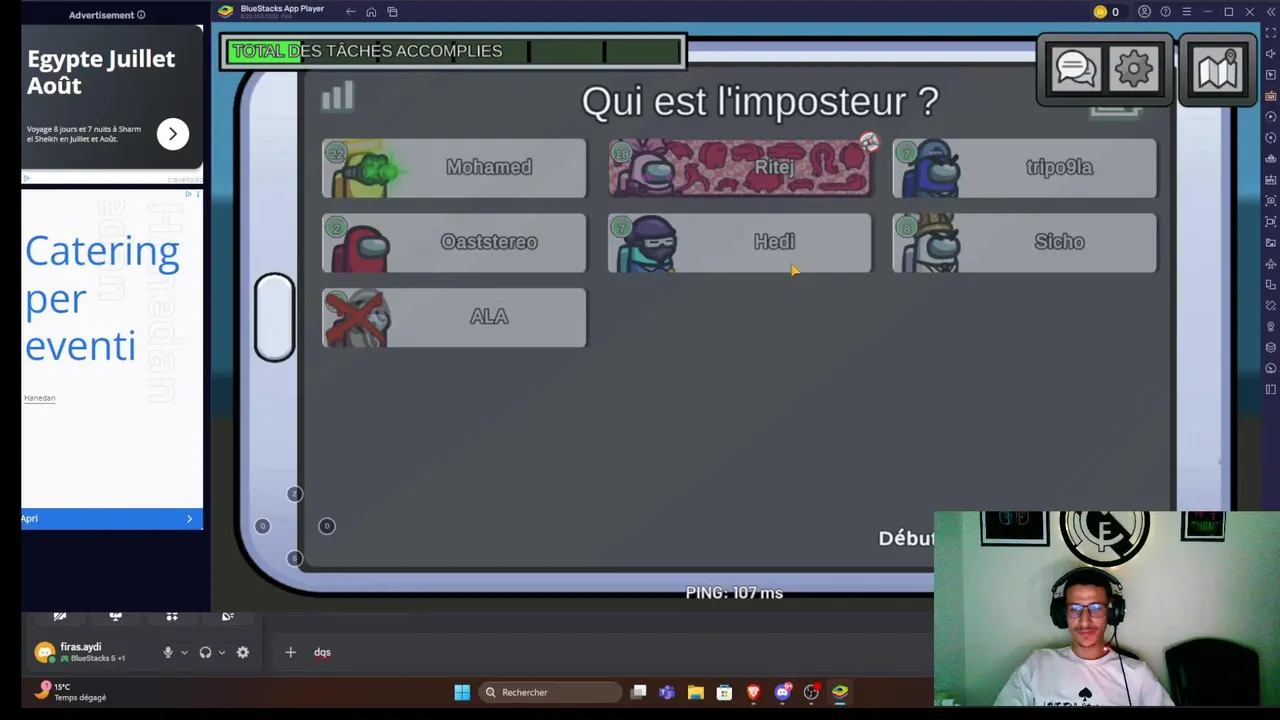Image resolution: width=1280 pixels, height=720 pixels.
Task: Switch to BlueStacks in the taskbar
Action: click(841, 692)
